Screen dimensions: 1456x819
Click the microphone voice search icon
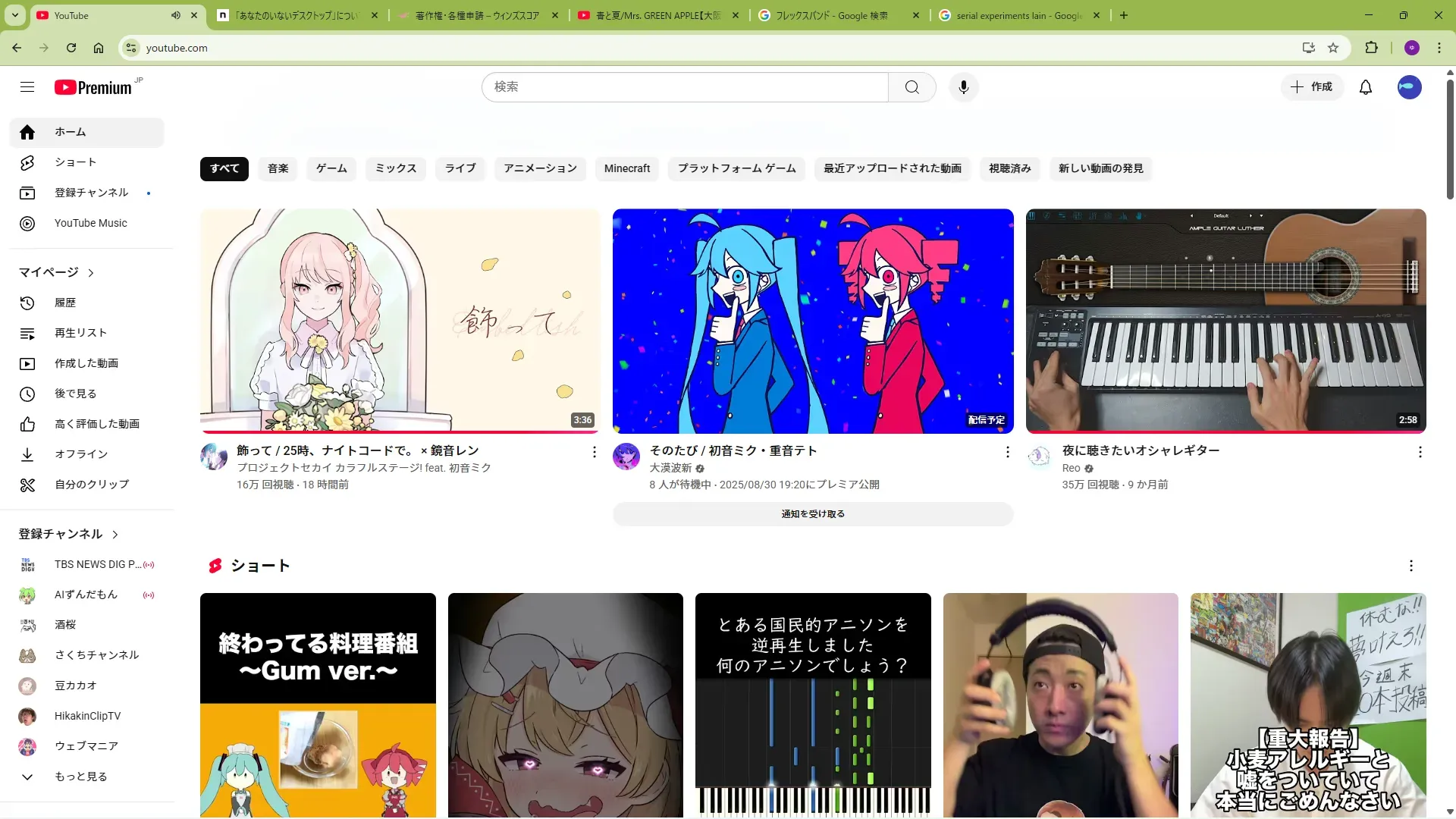click(963, 87)
